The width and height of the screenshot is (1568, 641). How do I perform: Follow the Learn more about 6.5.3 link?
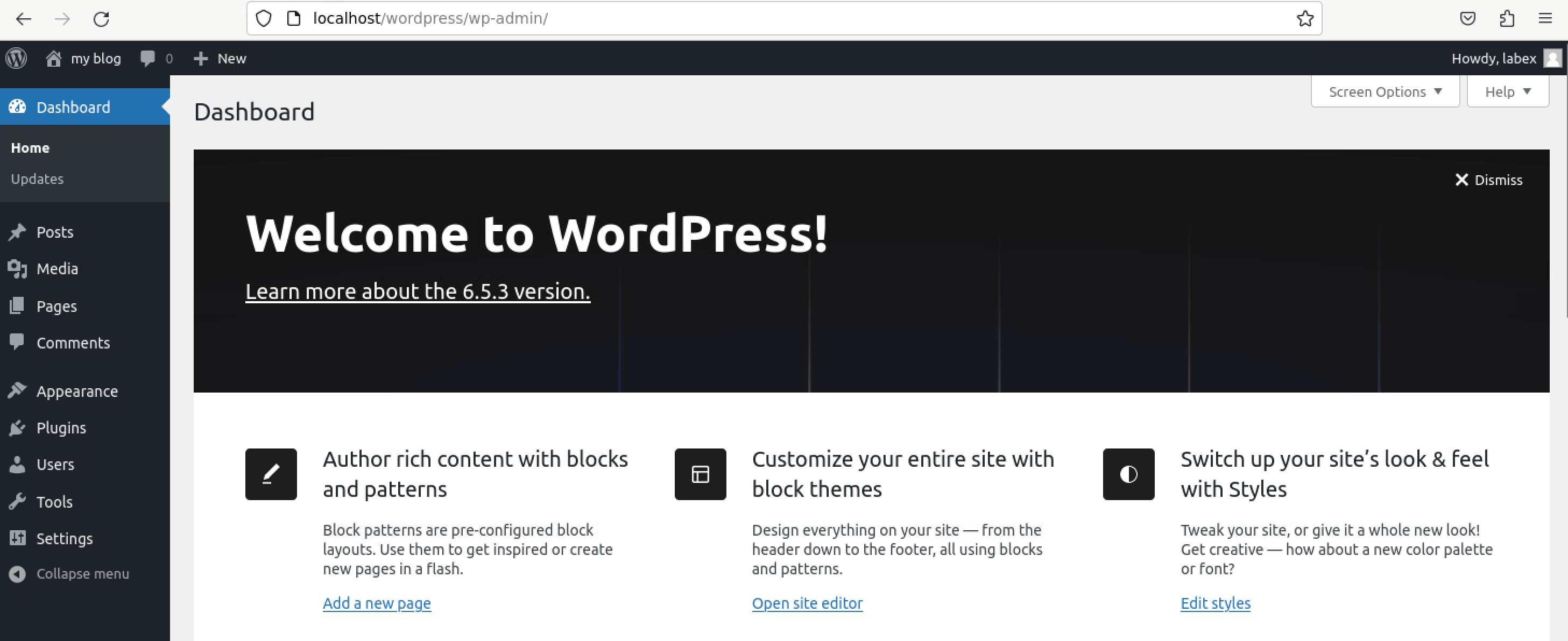coord(416,291)
